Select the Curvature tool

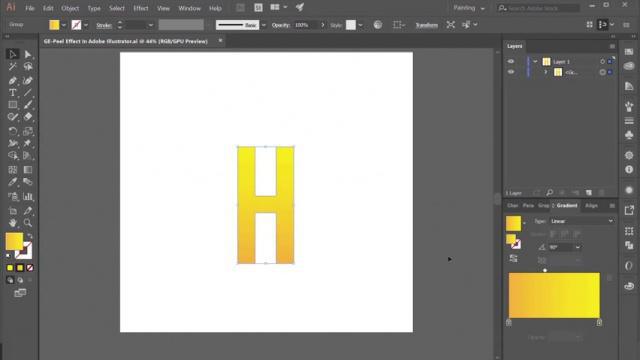coord(27,80)
